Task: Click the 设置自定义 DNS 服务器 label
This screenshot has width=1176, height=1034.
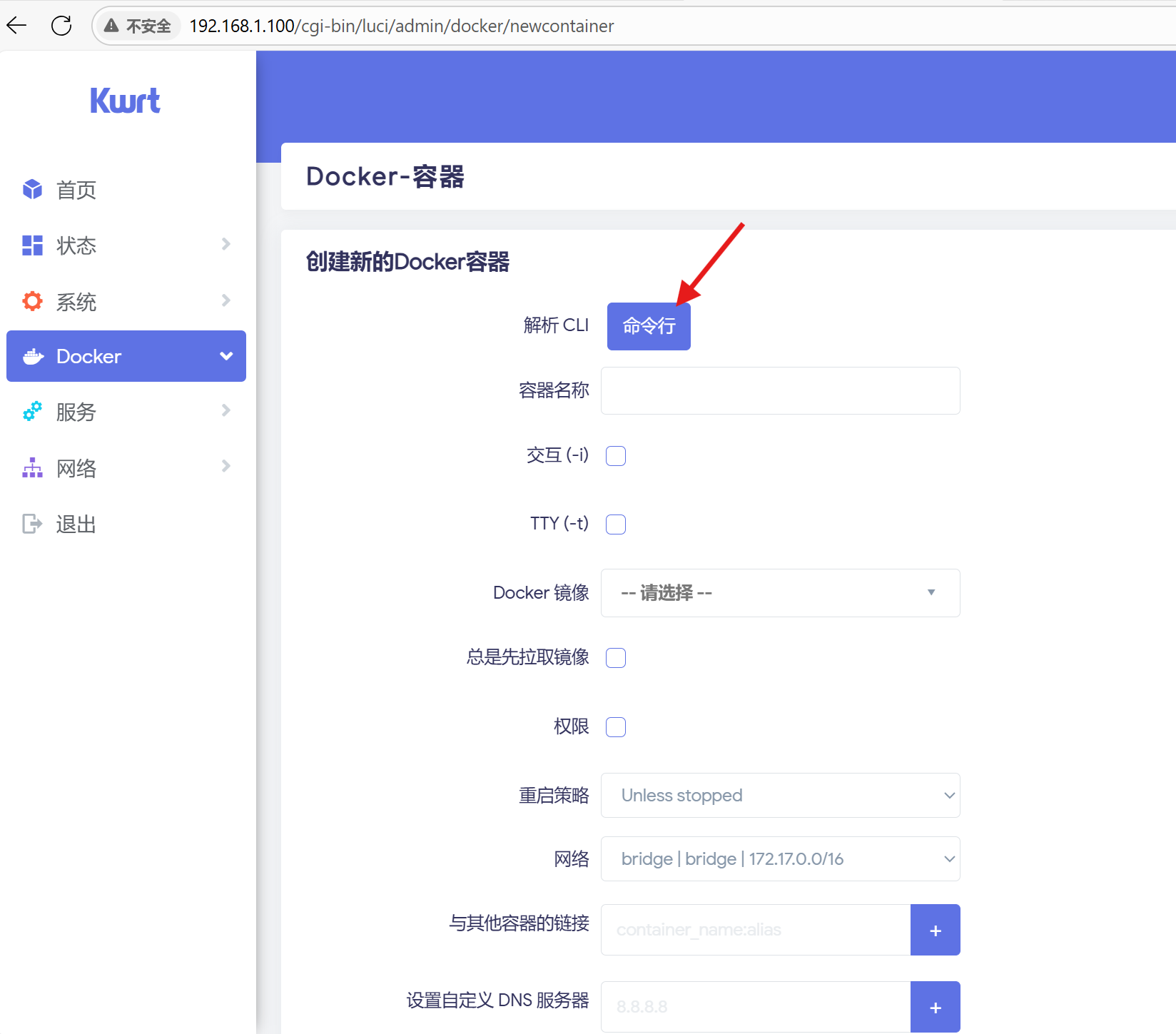Action: (498, 1000)
